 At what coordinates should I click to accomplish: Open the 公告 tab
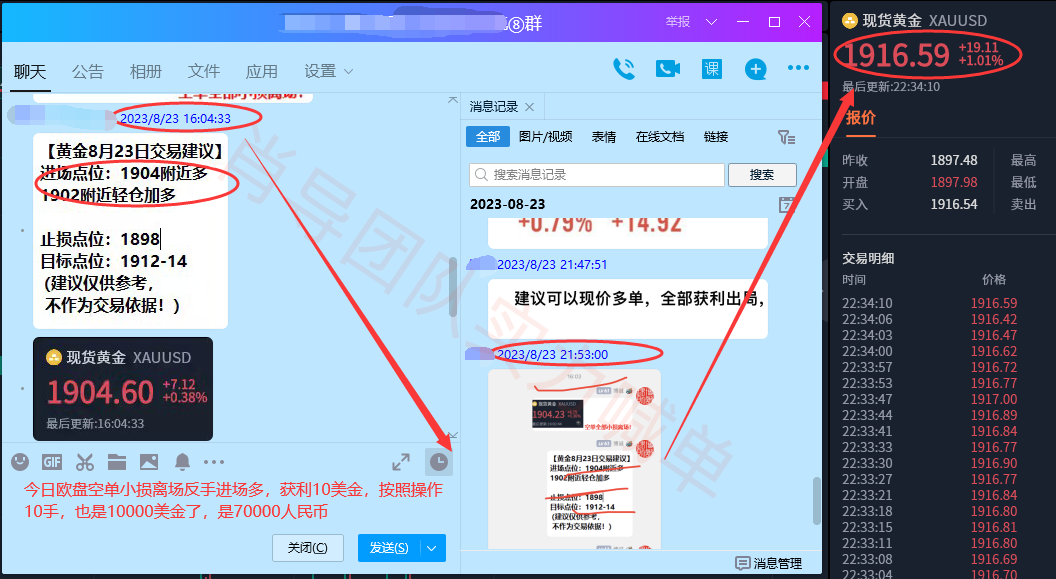point(88,71)
